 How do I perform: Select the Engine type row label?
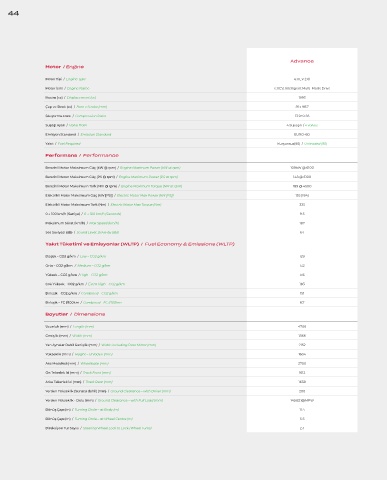click(x=66, y=79)
